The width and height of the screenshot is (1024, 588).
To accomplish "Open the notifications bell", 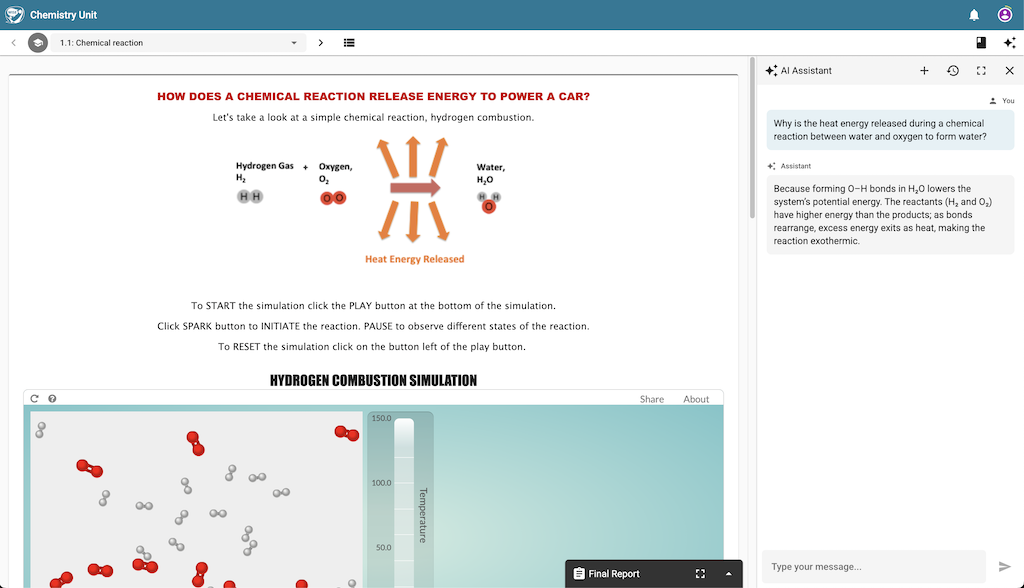I will pos(974,15).
